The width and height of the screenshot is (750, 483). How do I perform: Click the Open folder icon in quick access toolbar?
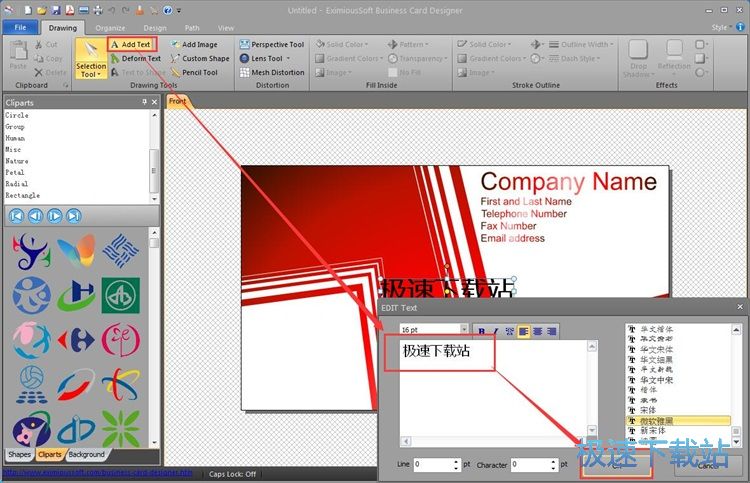[x=42, y=10]
